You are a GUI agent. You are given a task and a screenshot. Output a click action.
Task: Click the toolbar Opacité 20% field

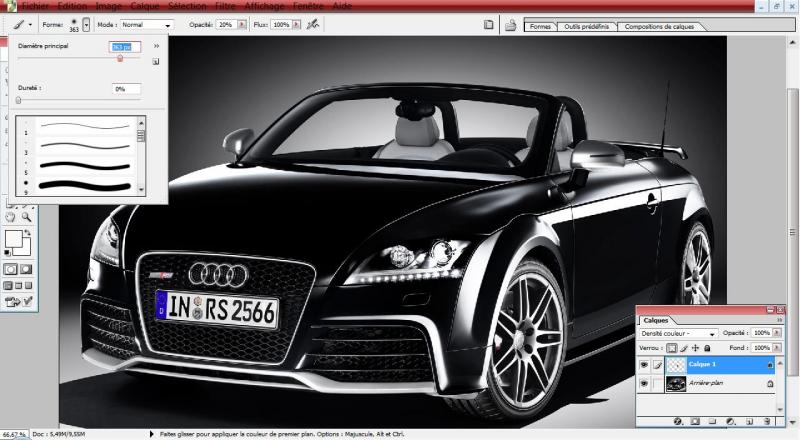pyautogui.click(x=227, y=25)
